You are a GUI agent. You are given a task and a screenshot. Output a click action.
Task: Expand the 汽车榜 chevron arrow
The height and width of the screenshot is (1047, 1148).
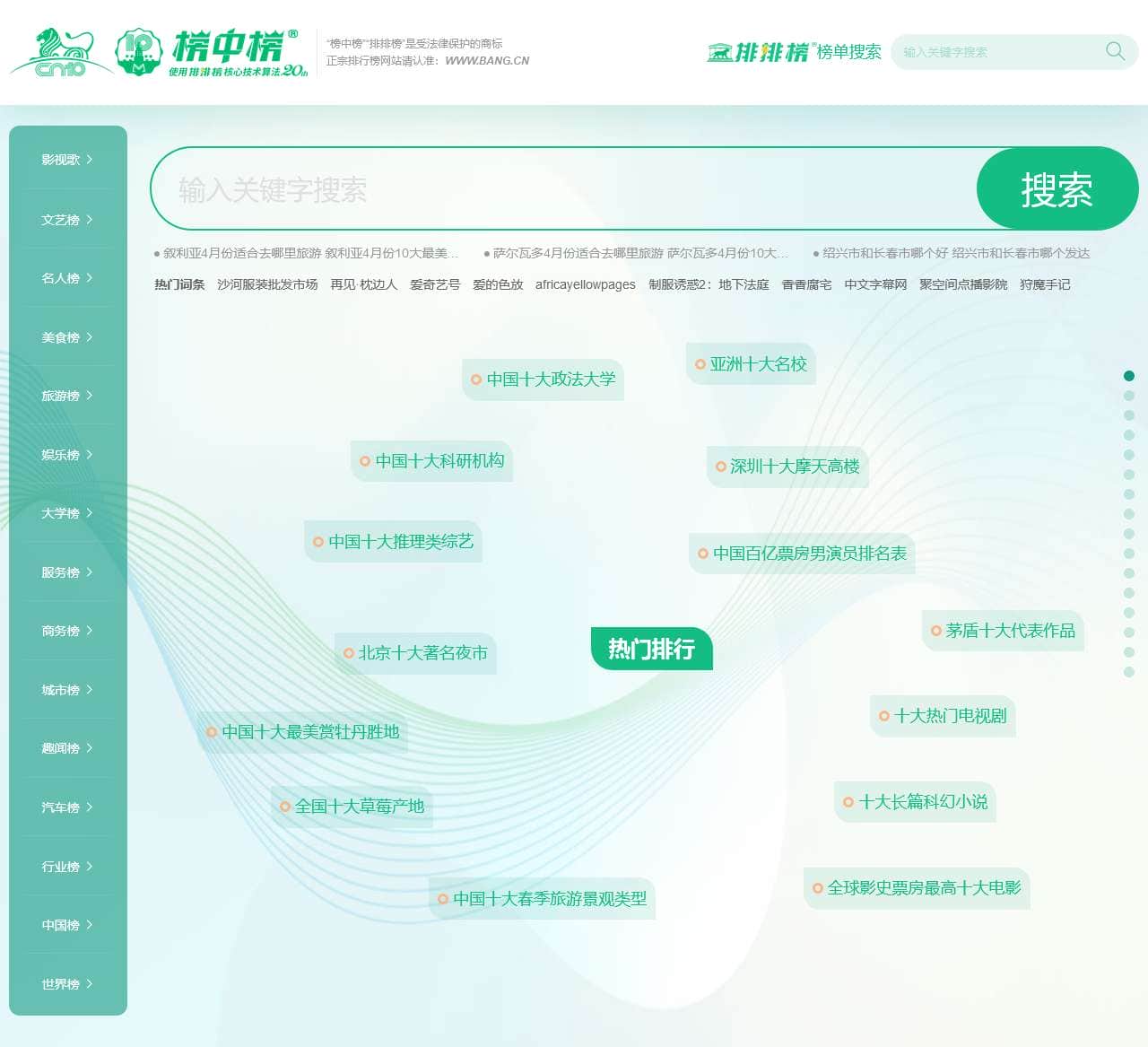coord(90,807)
